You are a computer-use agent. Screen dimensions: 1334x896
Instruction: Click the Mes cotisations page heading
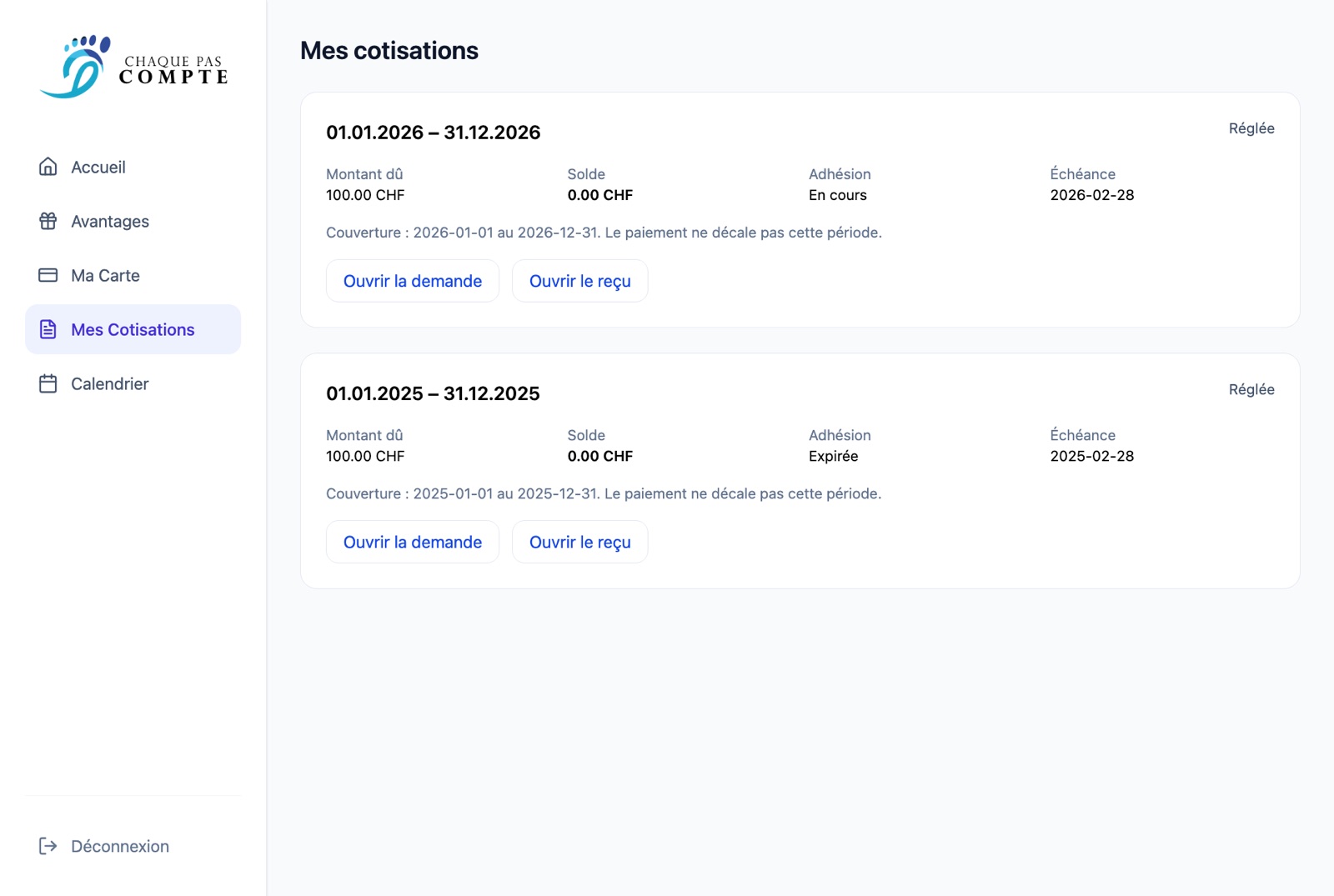(x=389, y=51)
